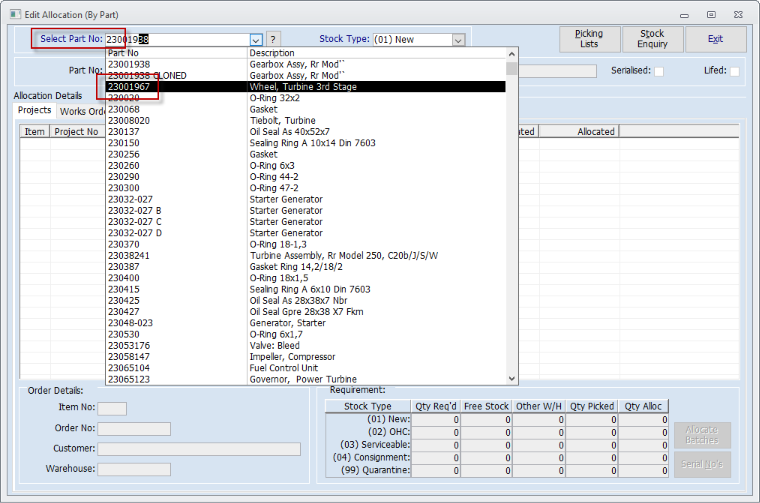Click the Allocate Batches button
Image resolution: width=760 pixels, height=503 pixels.
[702, 435]
